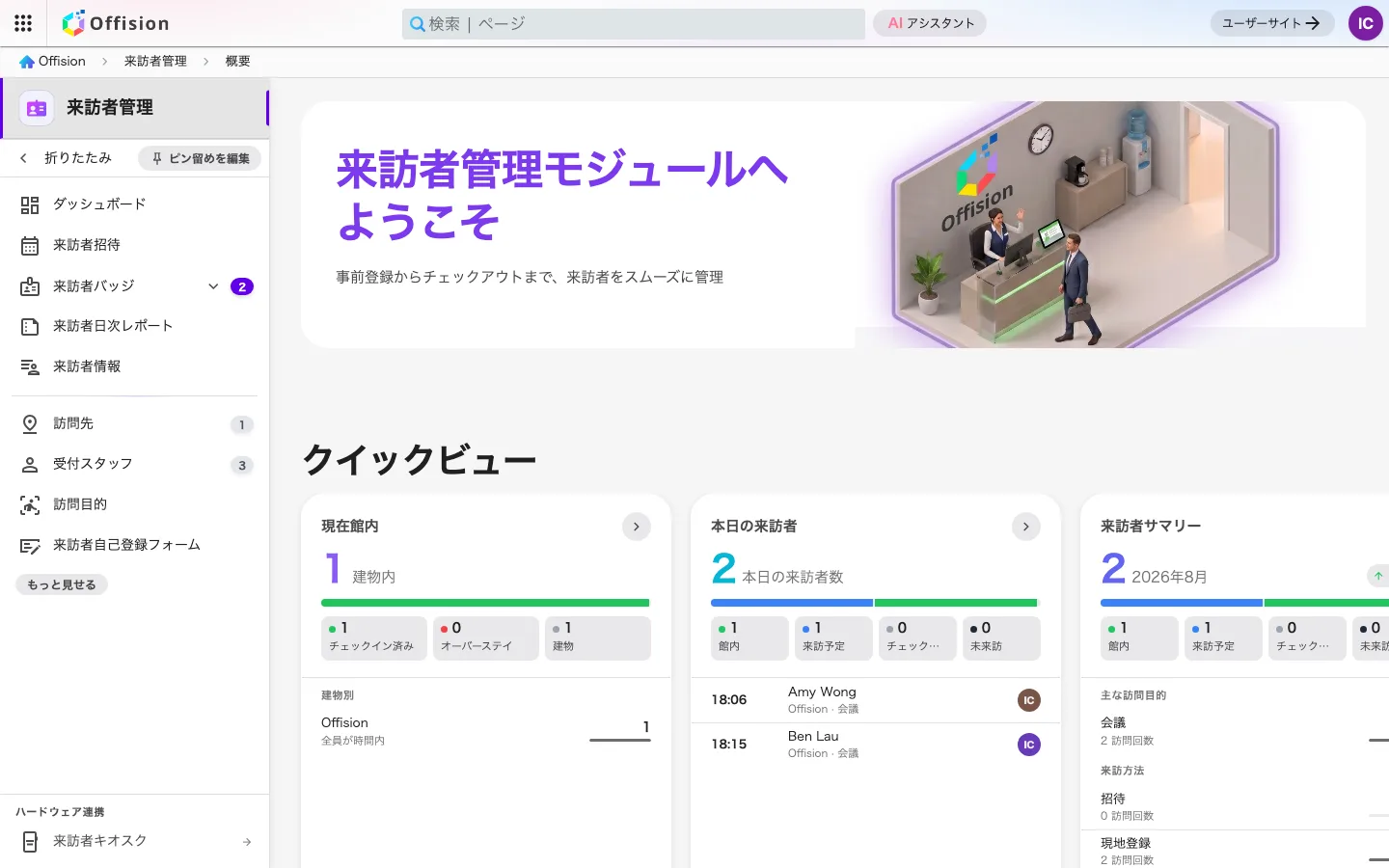Click the Amy Wong visitor row
Image resolution: width=1389 pixels, height=868 pixels.
[876, 700]
